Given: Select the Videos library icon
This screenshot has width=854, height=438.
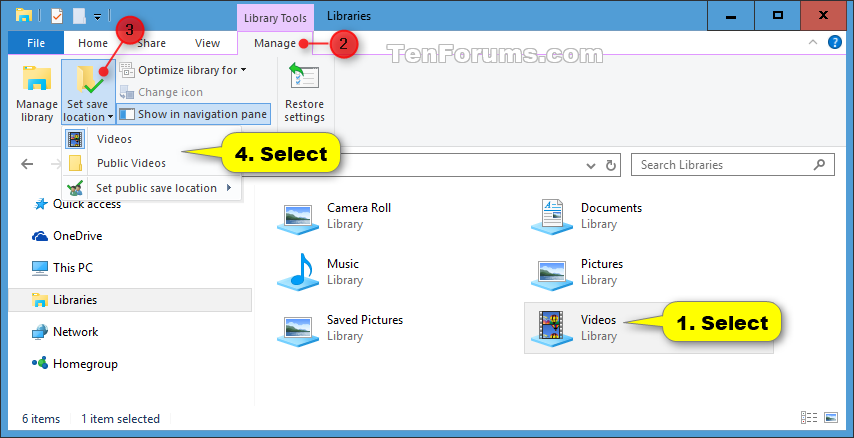Looking at the screenshot, I should point(552,329).
